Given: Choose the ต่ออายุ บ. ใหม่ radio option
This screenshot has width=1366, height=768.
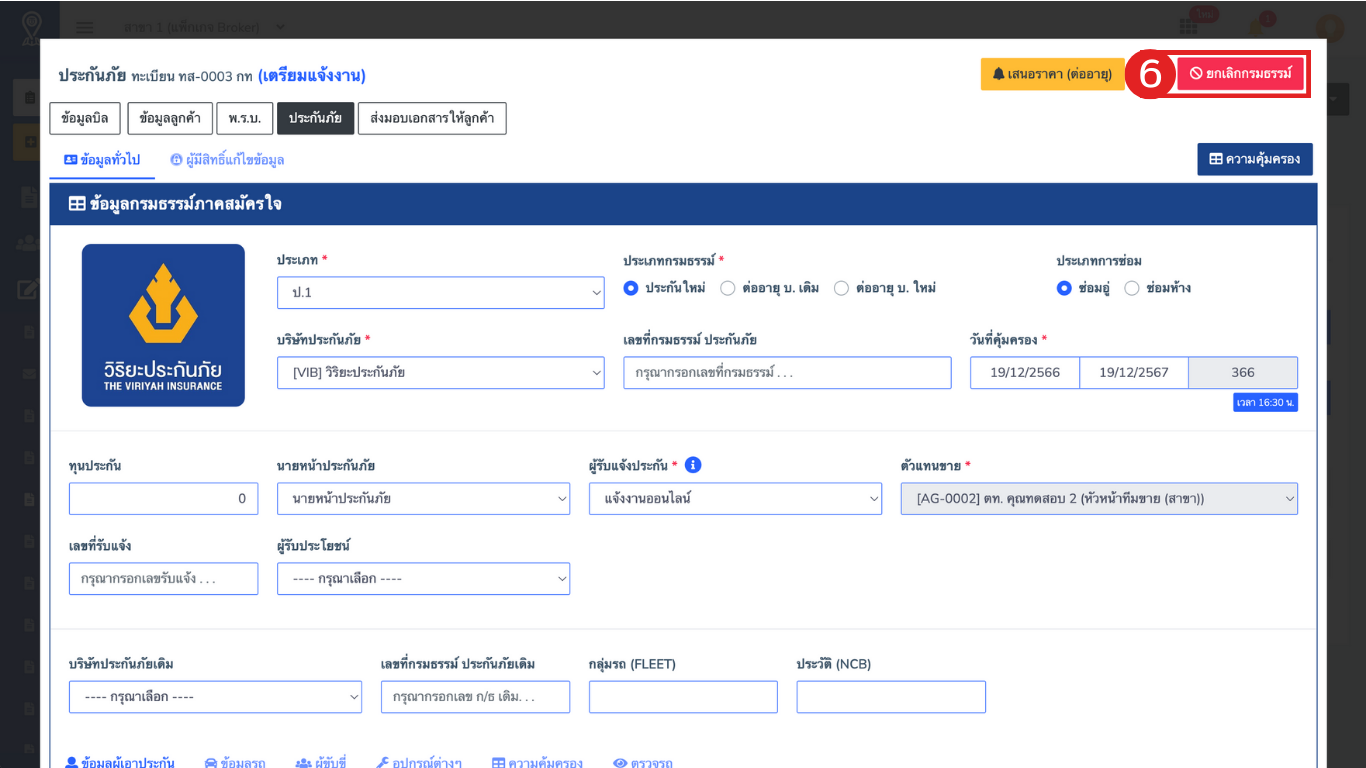Looking at the screenshot, I should [x=842, y=288].
